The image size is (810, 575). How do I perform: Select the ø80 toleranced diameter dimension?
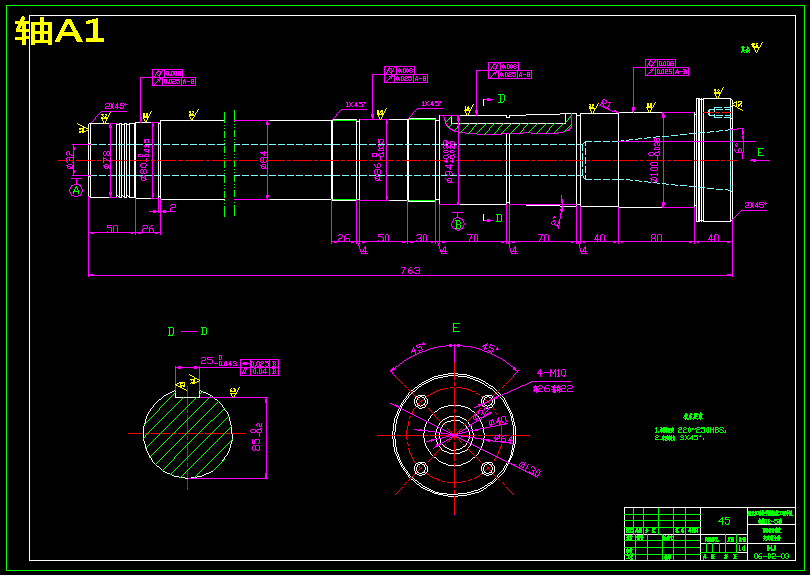pos(146,160)
